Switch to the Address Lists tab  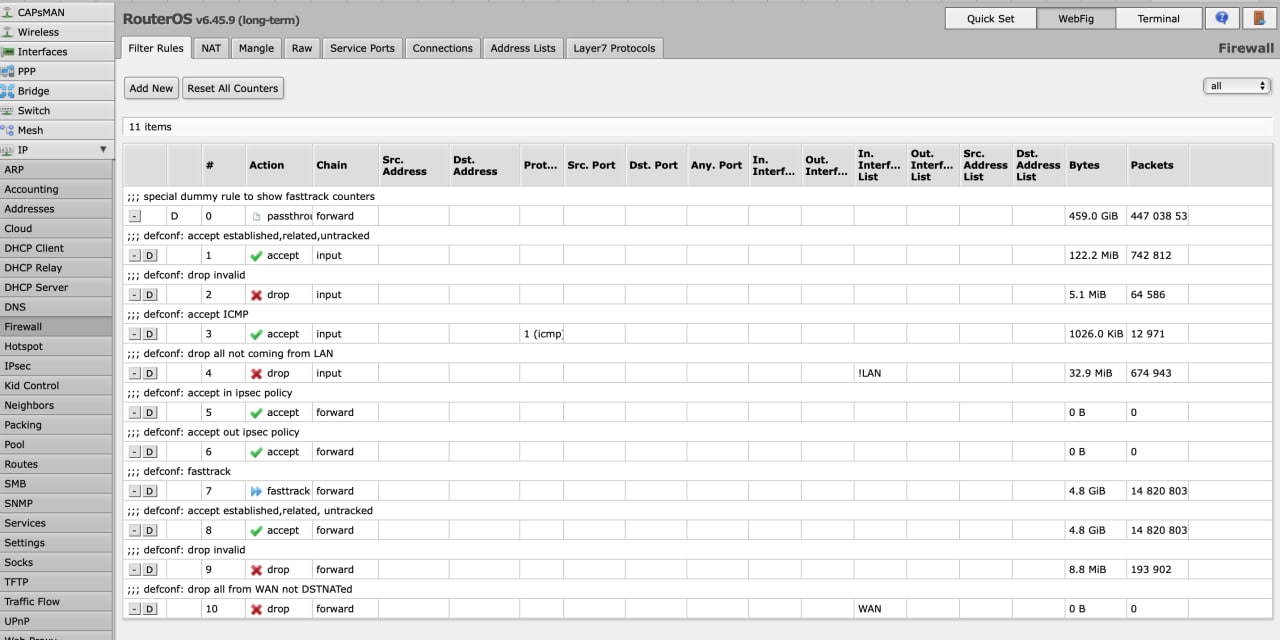pos(523,48)
